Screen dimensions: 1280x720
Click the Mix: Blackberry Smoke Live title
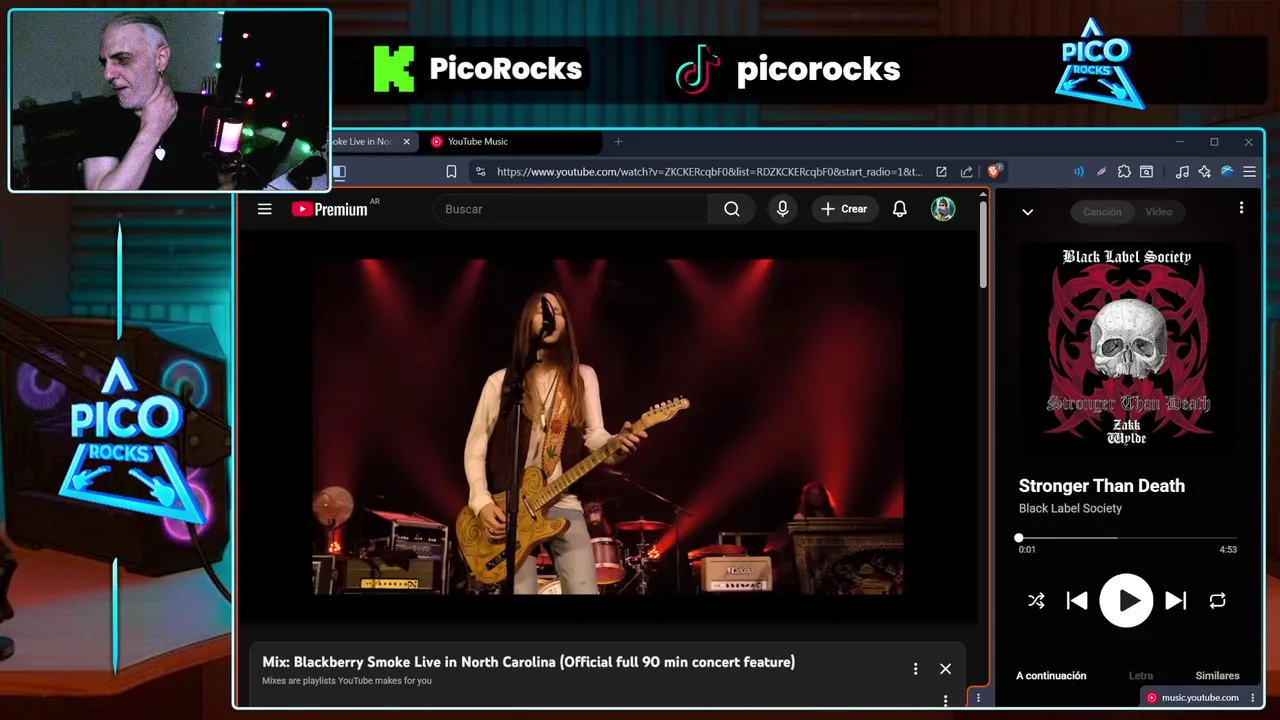click(528, 662)
